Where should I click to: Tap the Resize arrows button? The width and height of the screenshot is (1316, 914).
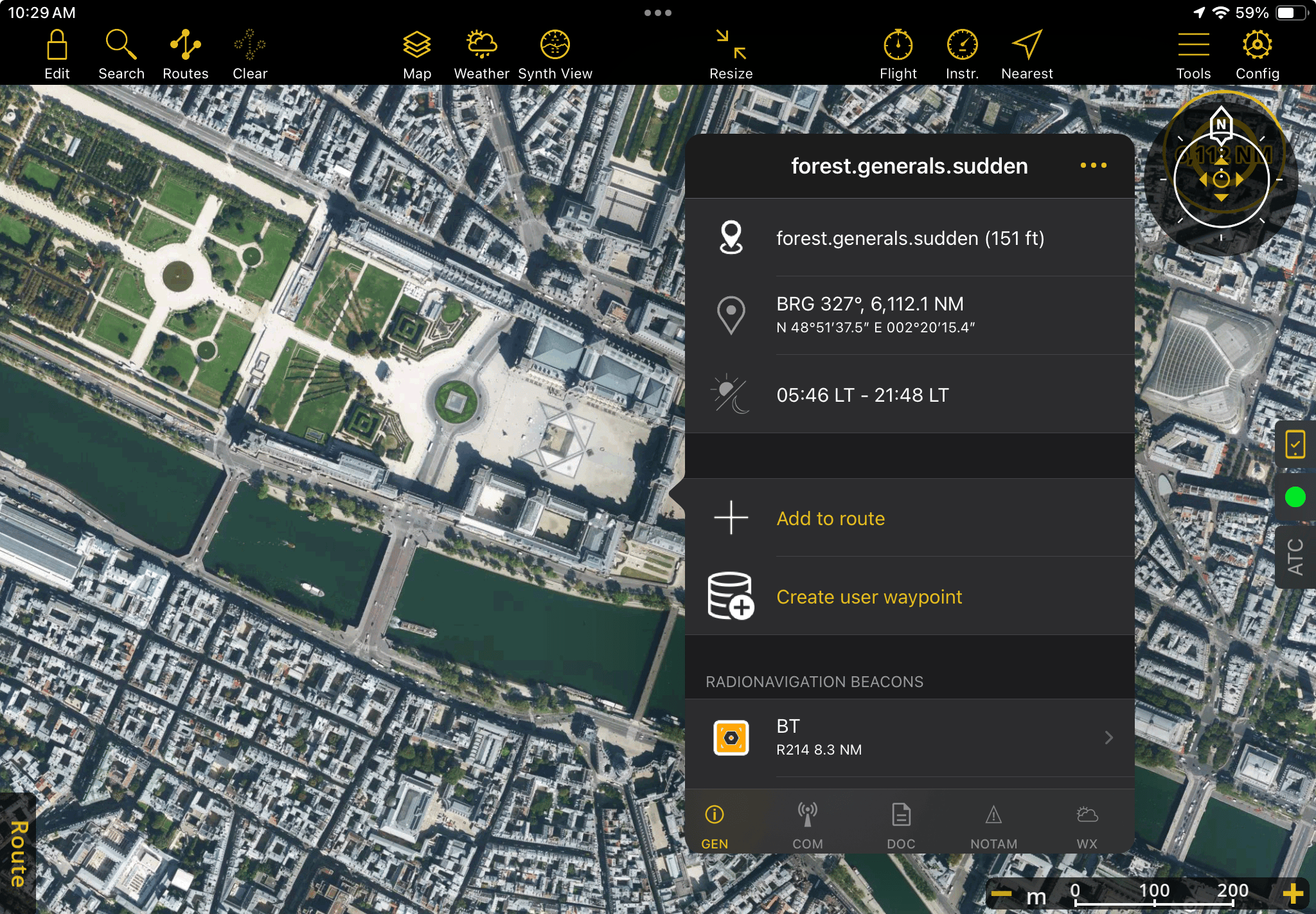[731, 55]
